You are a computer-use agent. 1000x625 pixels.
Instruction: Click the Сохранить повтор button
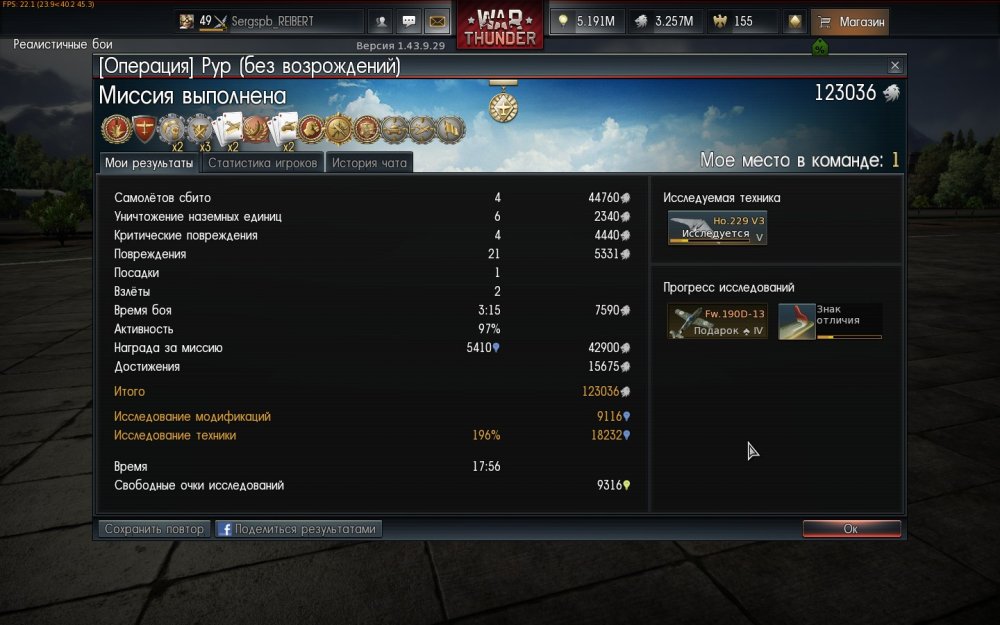pos(154,529)
